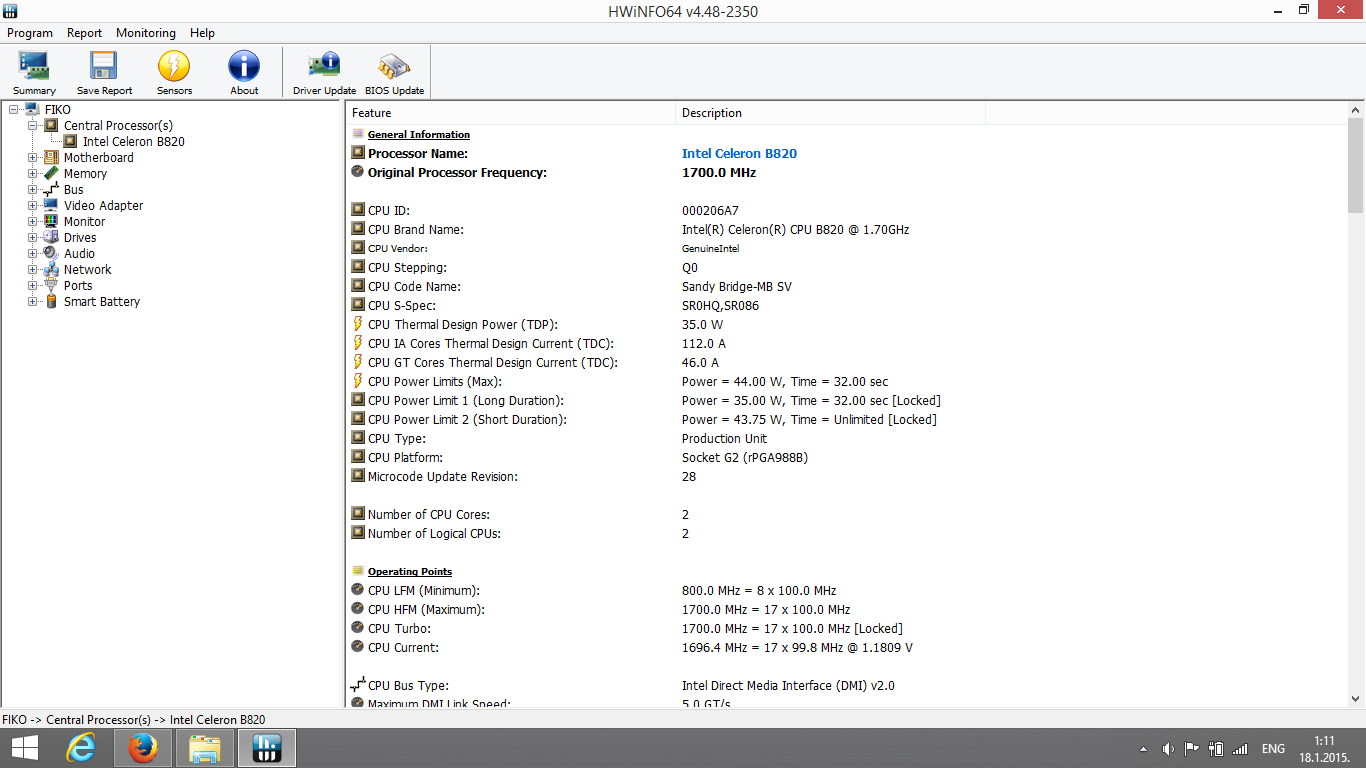Select the CPU Thermal Design Power (TDP) row
Screen dimensions: 1366x768
click(x=665, y=325)
